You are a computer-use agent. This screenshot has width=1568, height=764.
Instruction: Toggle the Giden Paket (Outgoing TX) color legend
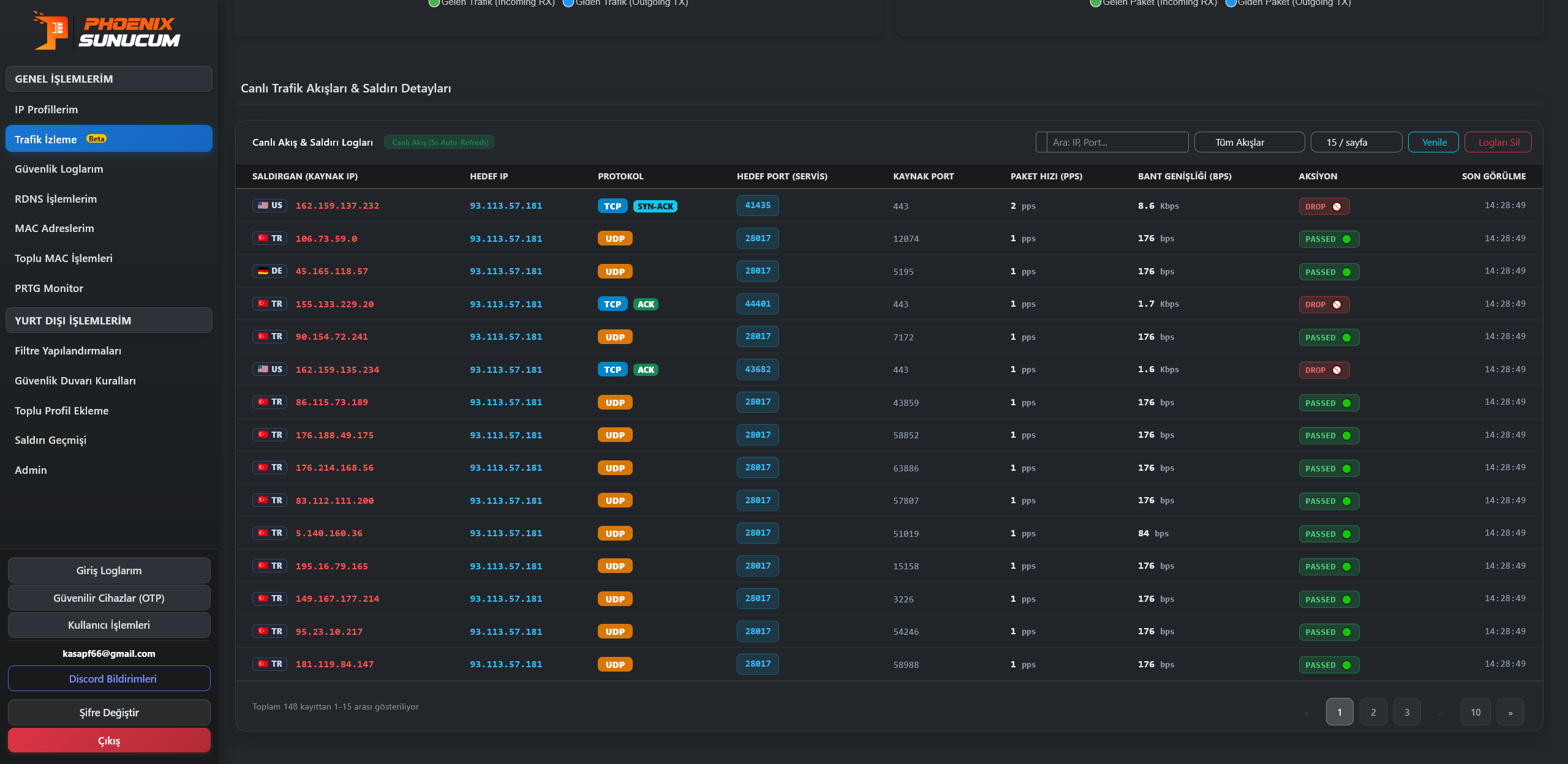pos(1287,2)
